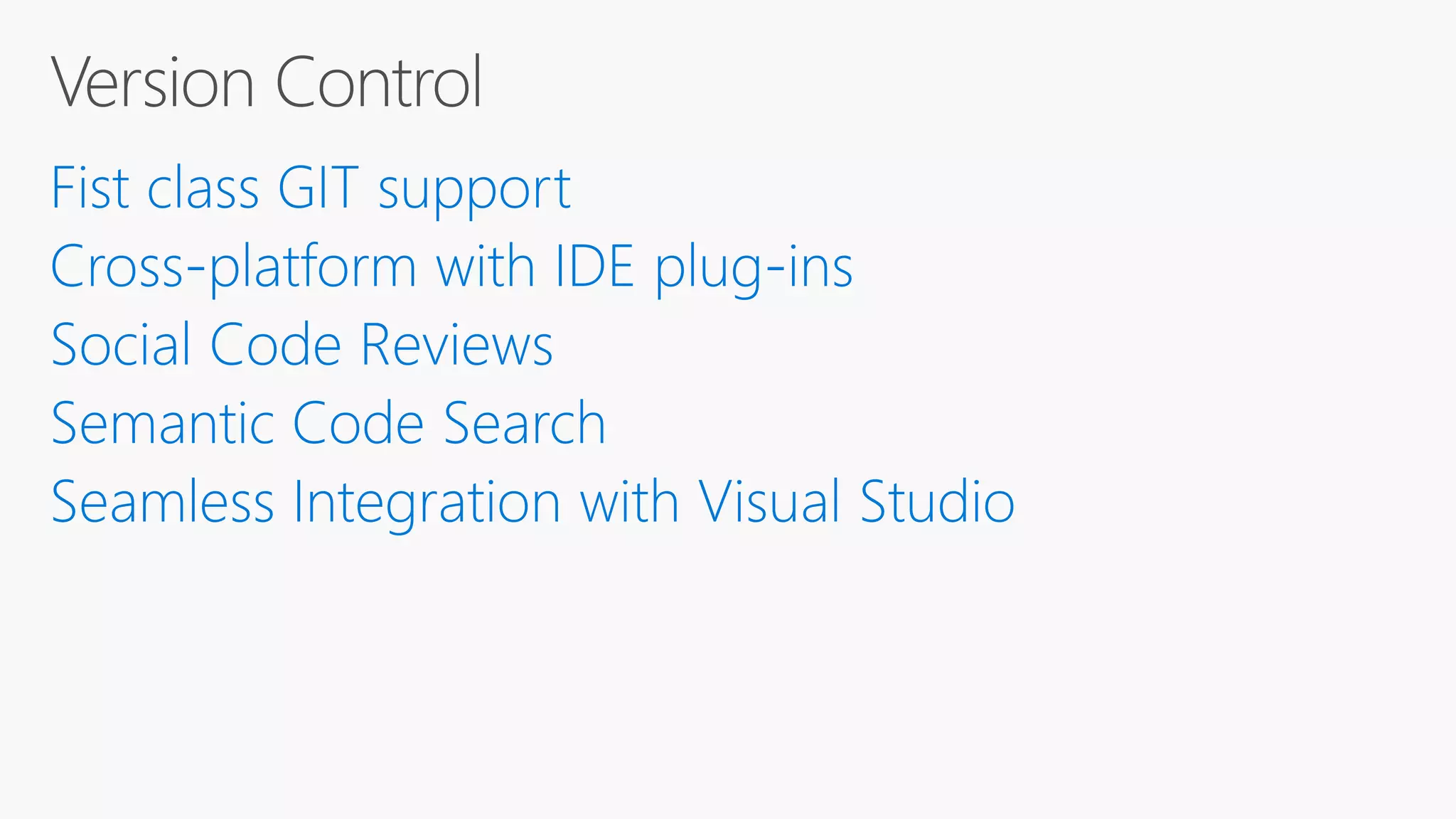1456x819 pixels.
Task: Click the plug-ins word
Action: (x=754, y=270)
